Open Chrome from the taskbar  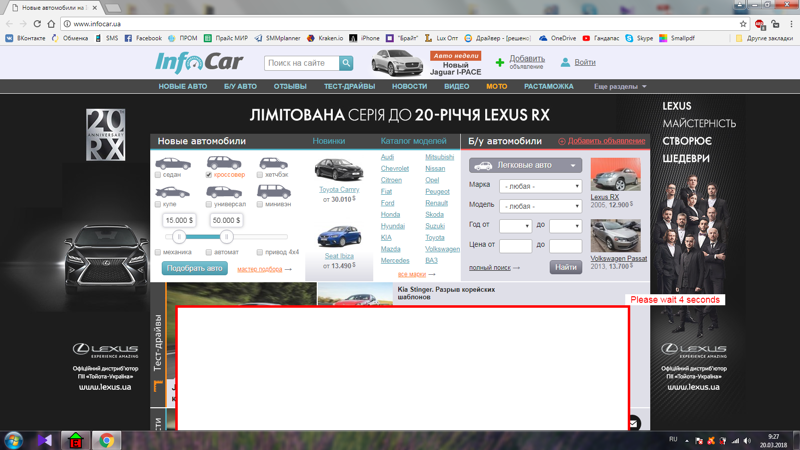pyautogui.click(x=106, y=440)
